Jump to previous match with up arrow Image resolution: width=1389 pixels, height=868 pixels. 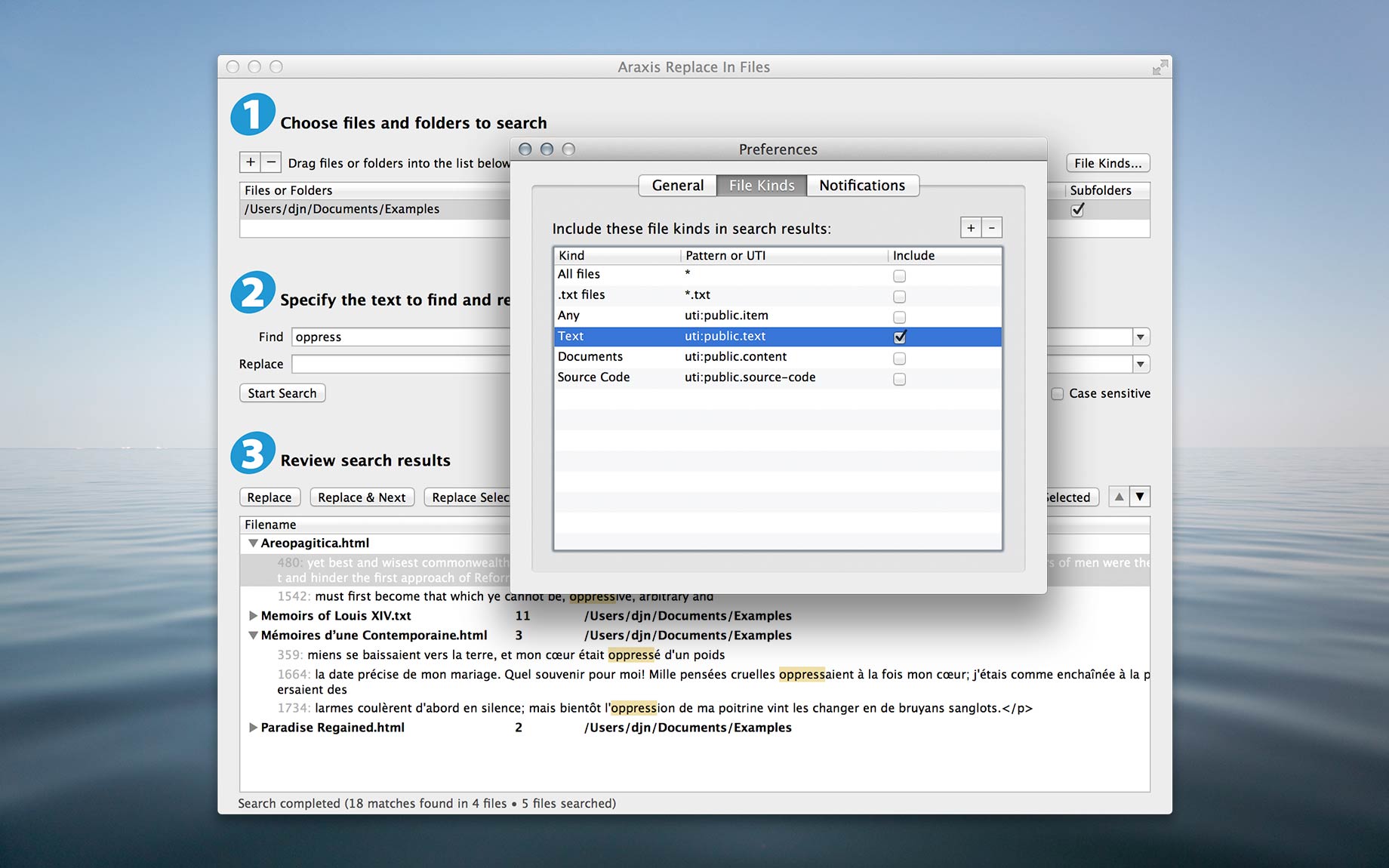(x=1119, y=497)
